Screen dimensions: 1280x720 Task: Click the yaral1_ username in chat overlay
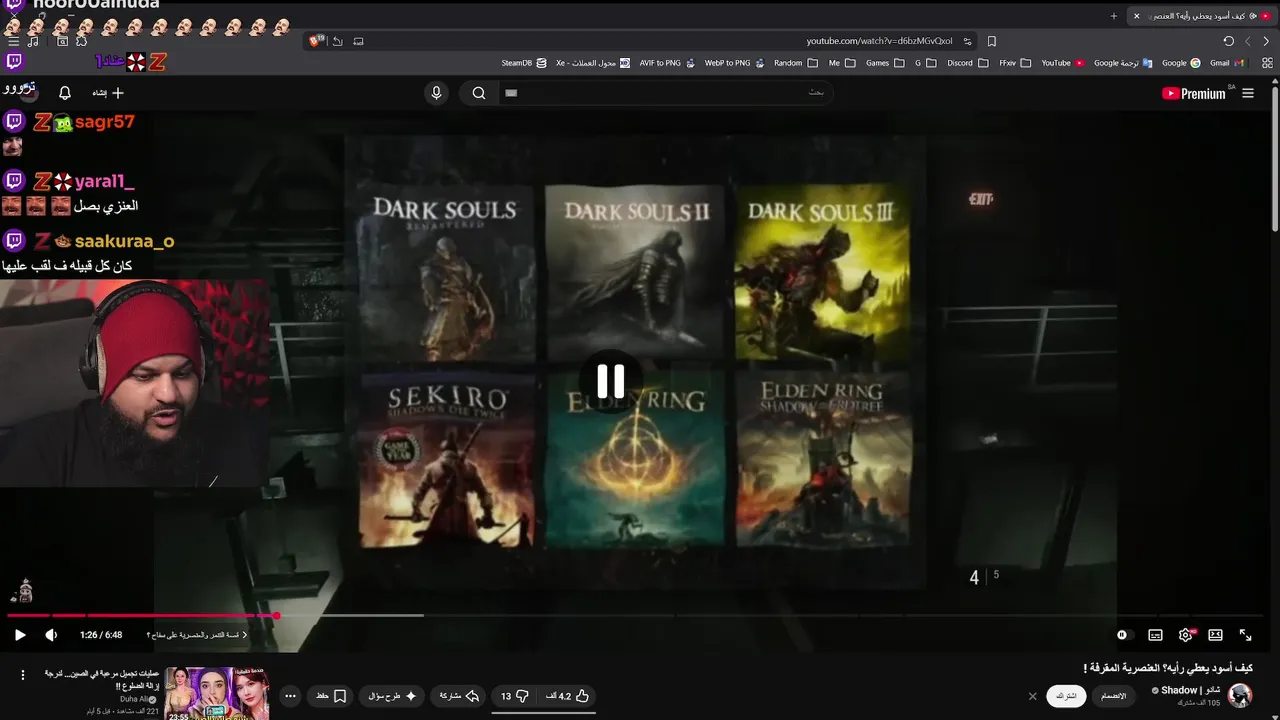coord(105,182)
